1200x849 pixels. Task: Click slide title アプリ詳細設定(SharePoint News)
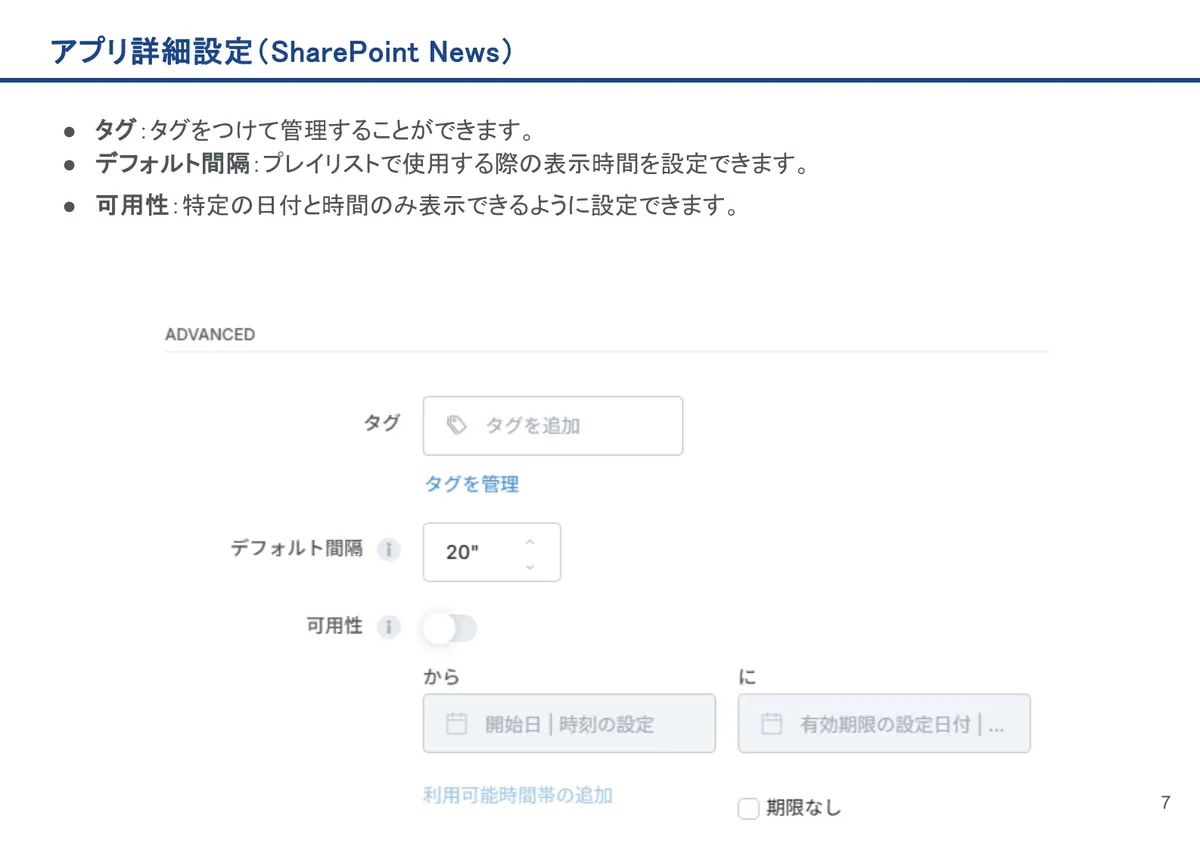[x=282, y=51]
